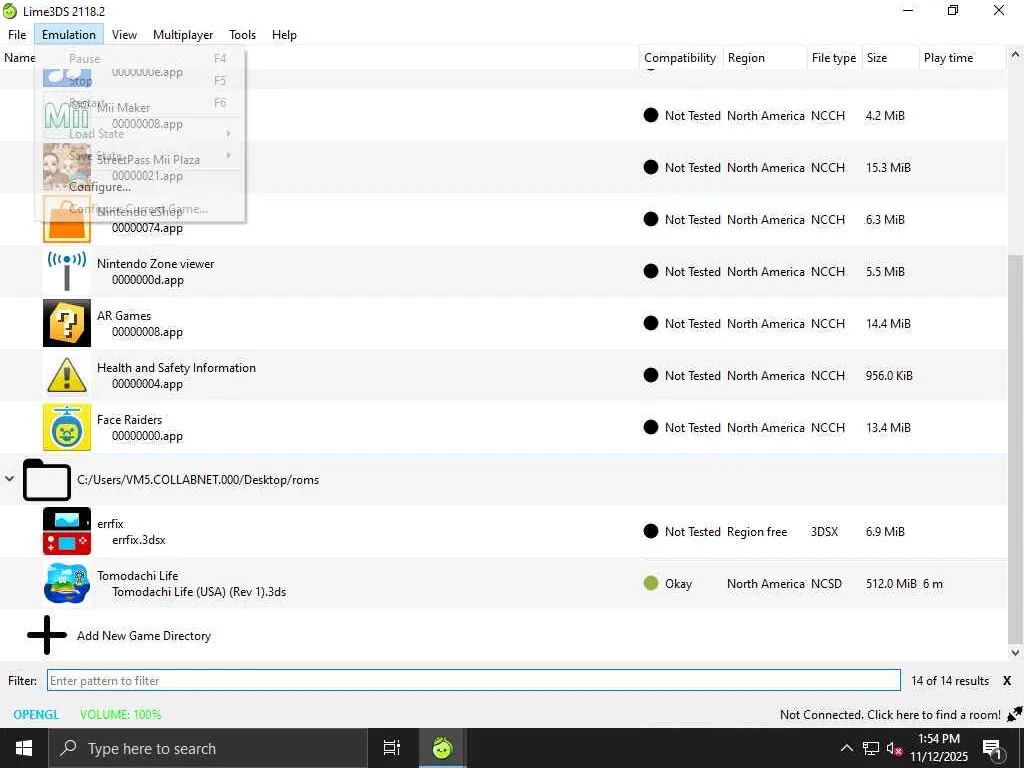The width and height of the screenshot is (1024, 768).
Task: Select the AR Games row
Action: [x=503, y=323]
